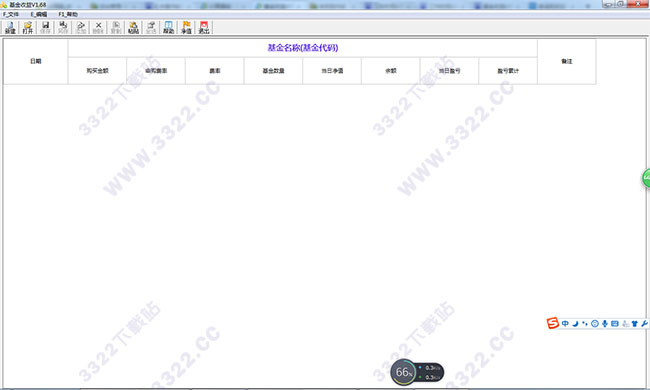Toggle Sogou punctuation mode icon
The height and width of the screenshot is (390, 650).
[585, 324]
